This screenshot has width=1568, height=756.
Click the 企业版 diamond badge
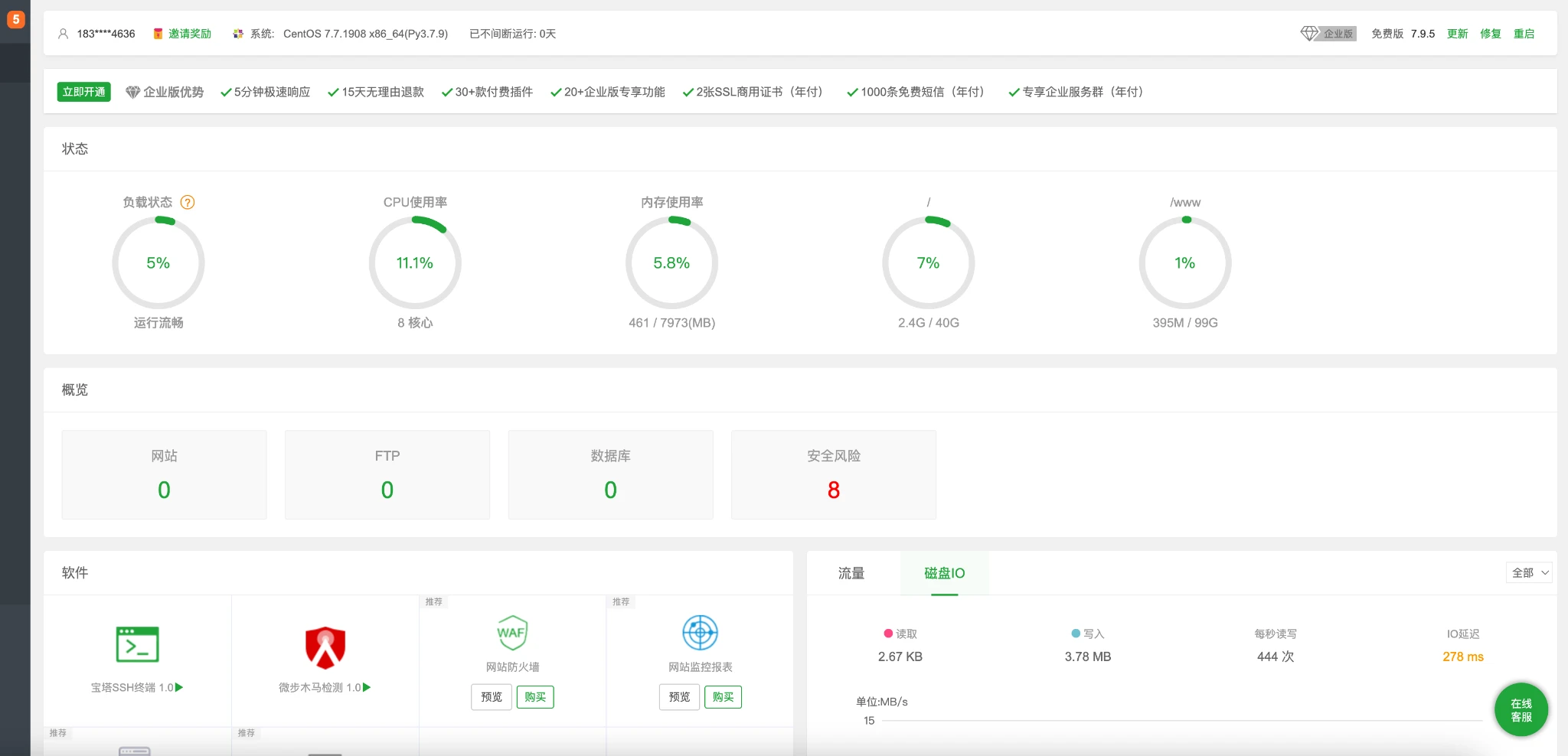pos(1328,34)
